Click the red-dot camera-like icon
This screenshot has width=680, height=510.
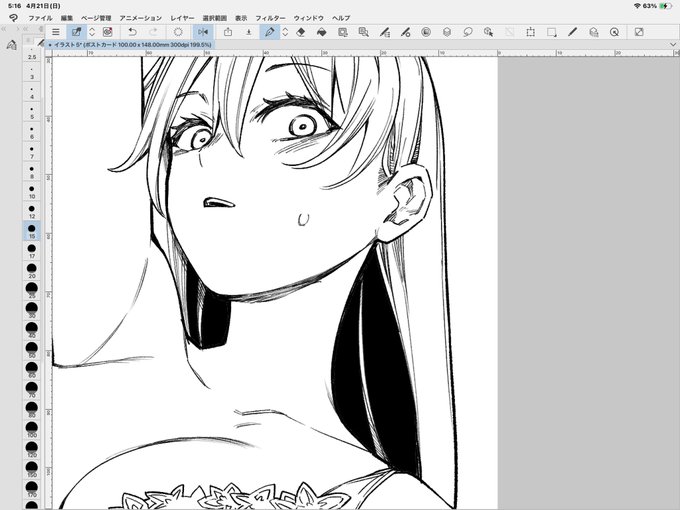tap(108, 32)
